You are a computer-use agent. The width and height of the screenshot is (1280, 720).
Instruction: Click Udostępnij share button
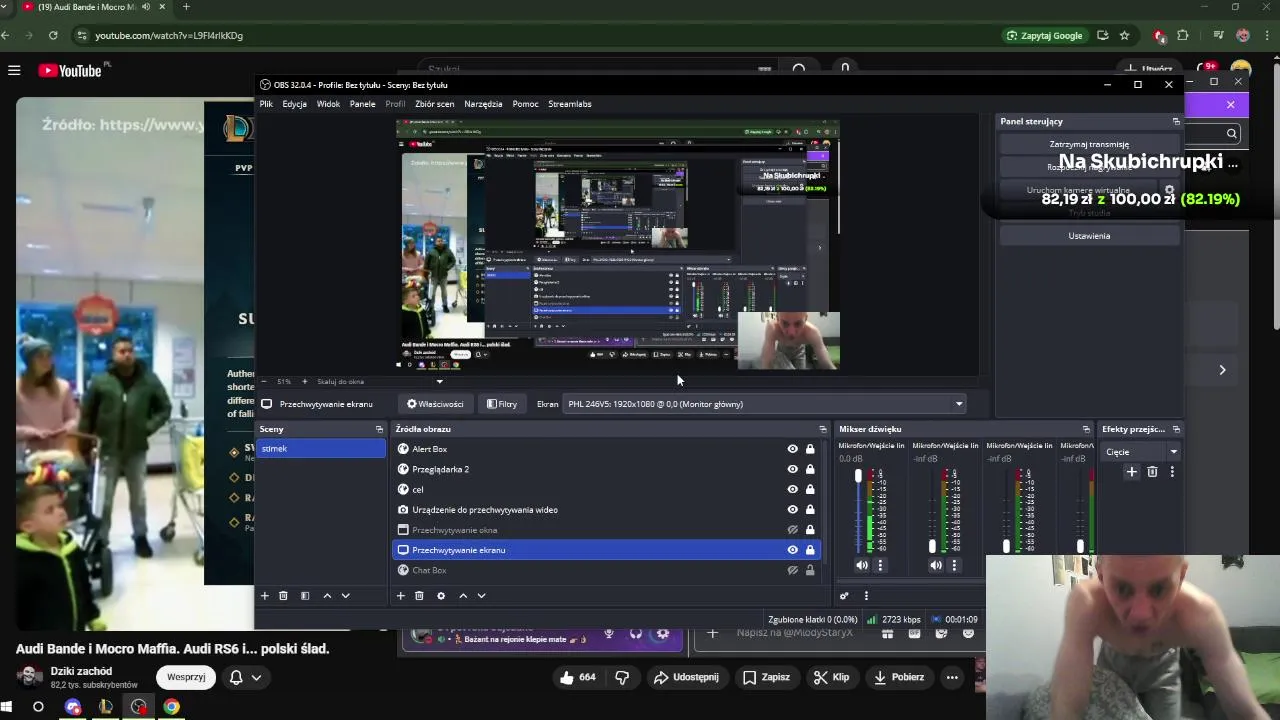686,677
